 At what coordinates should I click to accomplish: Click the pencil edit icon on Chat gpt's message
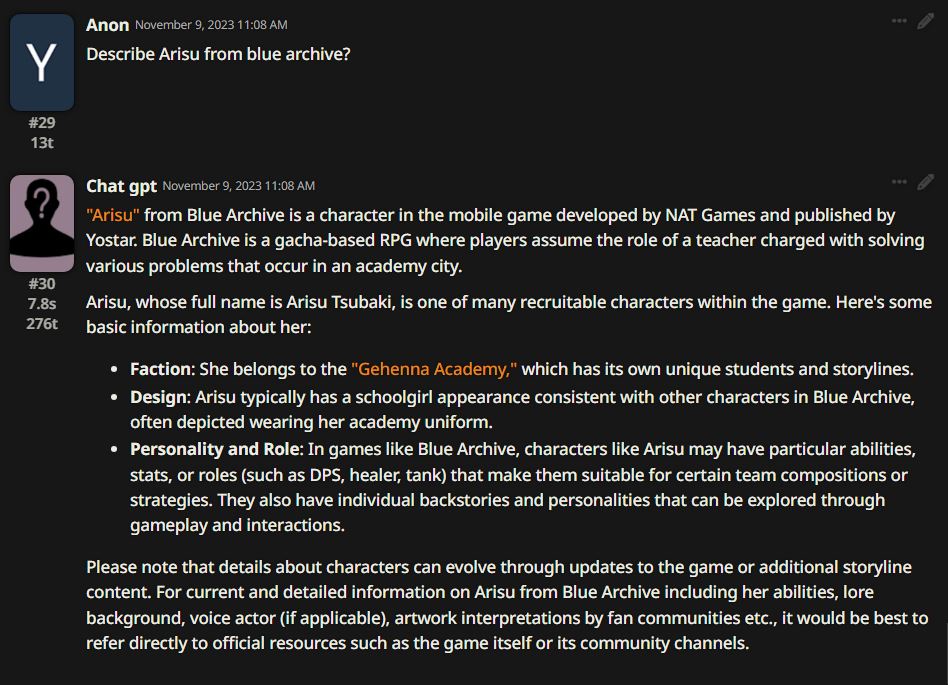(926, 182)
